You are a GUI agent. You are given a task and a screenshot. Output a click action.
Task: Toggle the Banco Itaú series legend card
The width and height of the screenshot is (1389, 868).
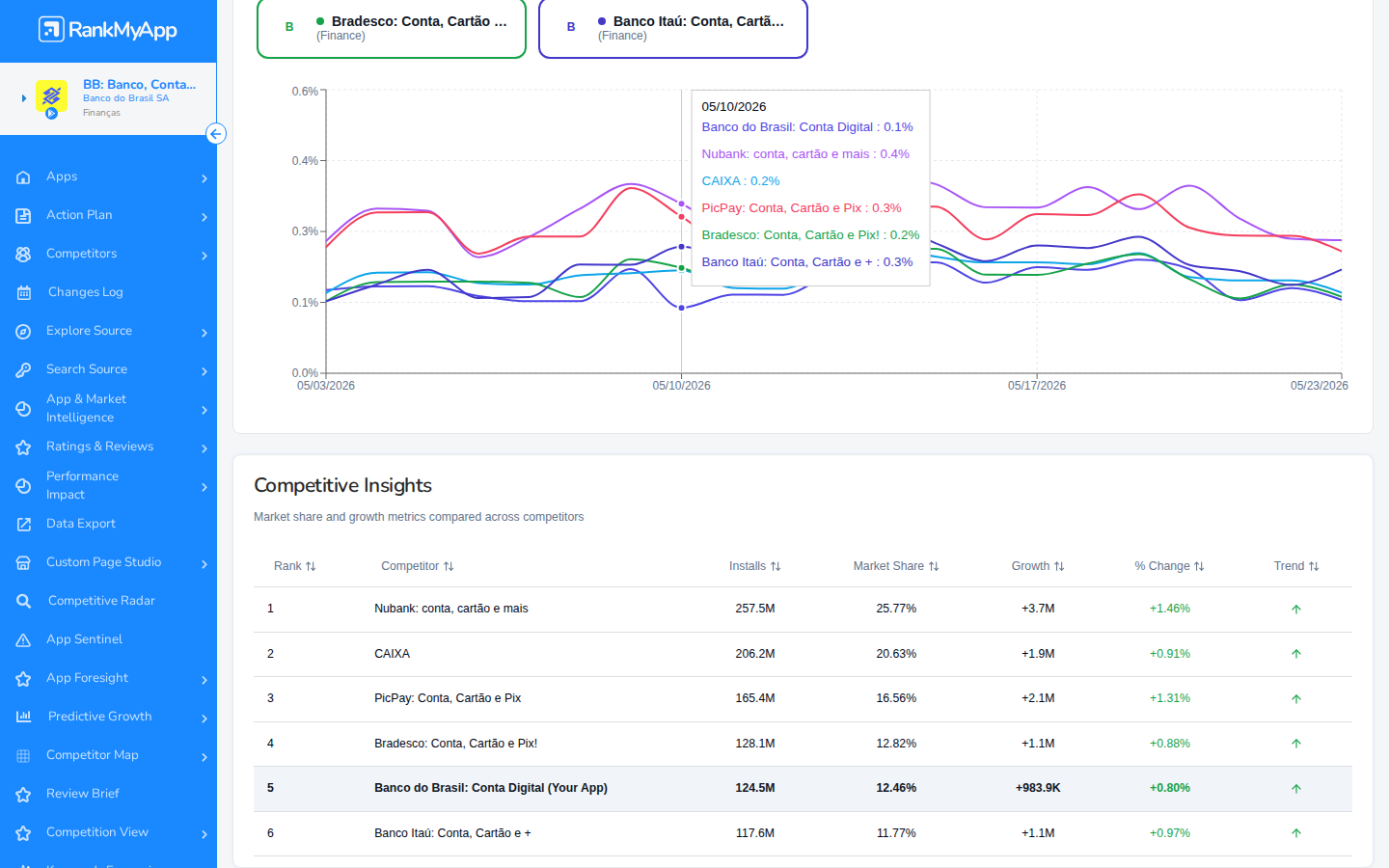click(x=673, y=28)
